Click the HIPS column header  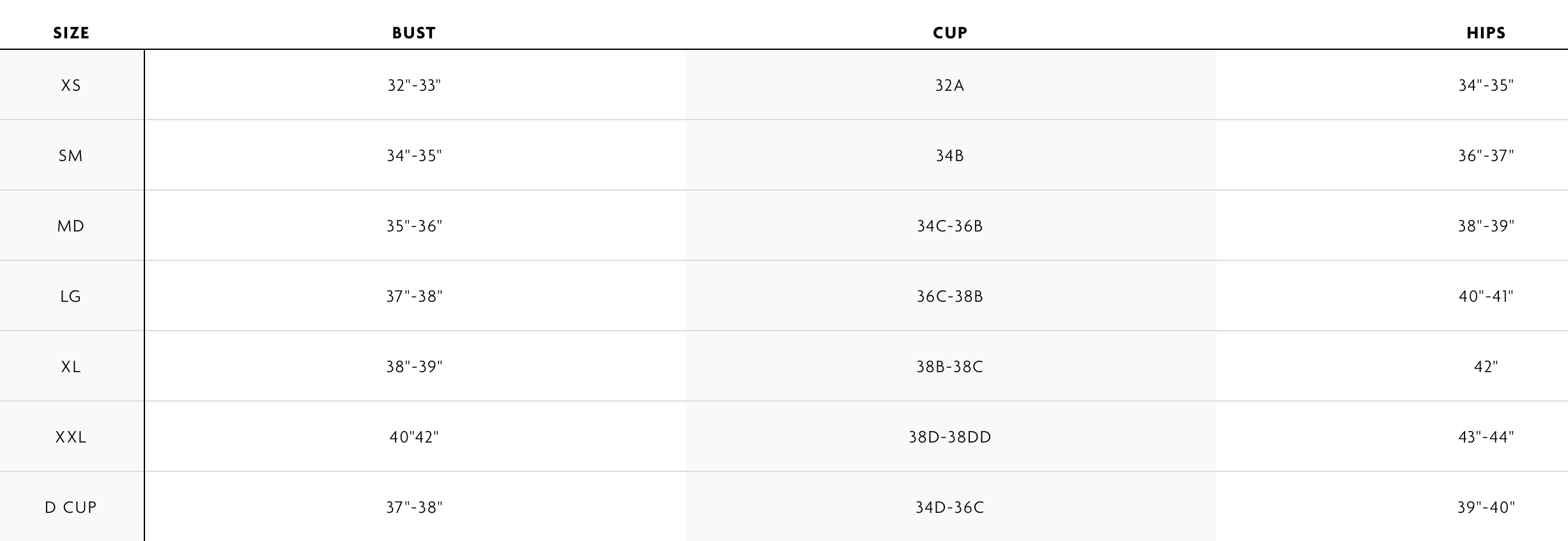tap(1486, 33)
